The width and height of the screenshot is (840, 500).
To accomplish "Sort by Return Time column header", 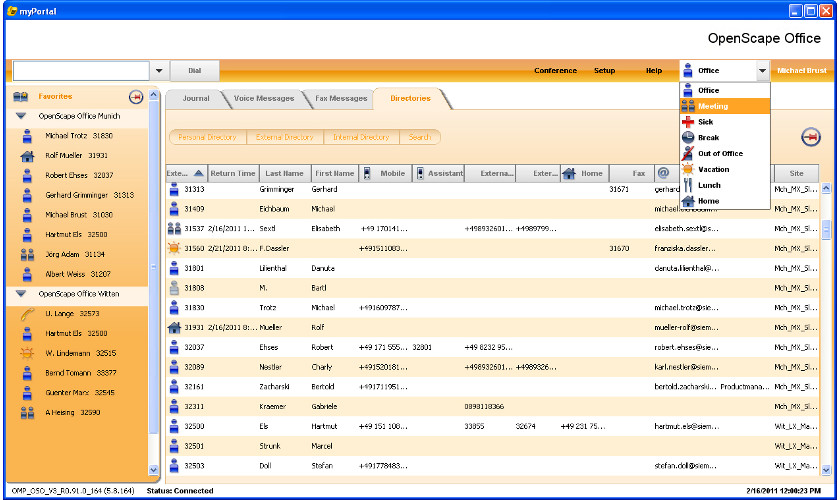I will (x=233, y=173).
